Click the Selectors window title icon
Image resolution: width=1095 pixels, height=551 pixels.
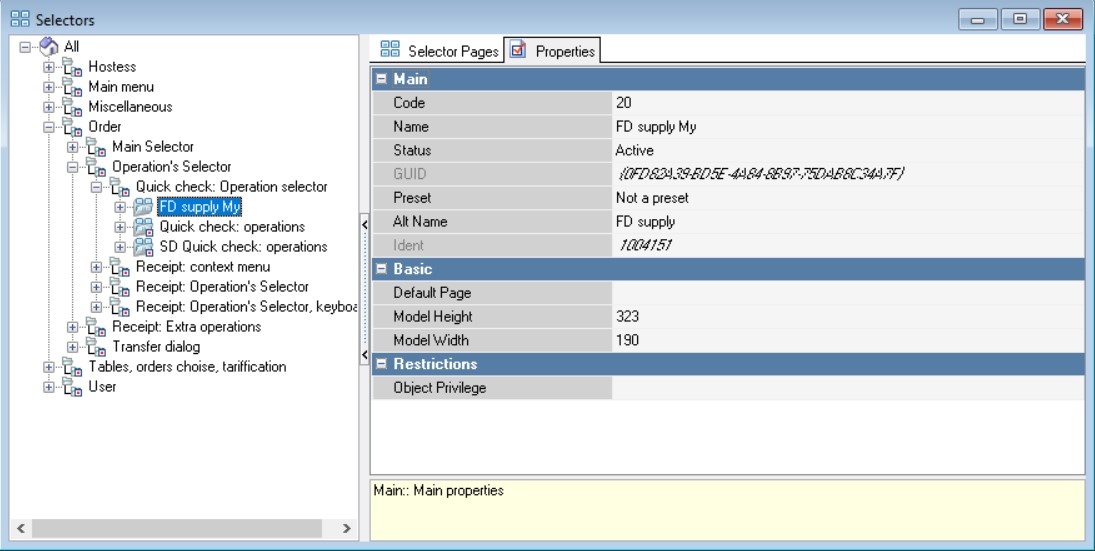coord(19,19)
